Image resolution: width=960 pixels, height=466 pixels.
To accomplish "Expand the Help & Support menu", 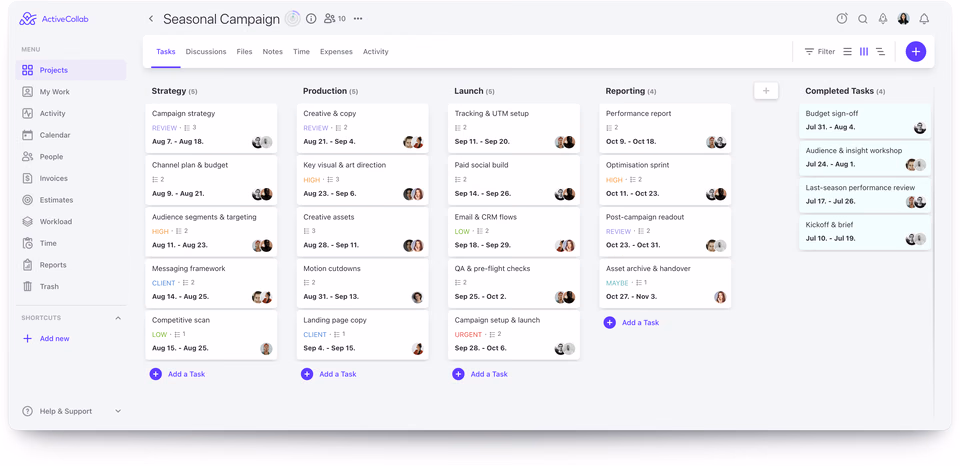I will point(71,412).
